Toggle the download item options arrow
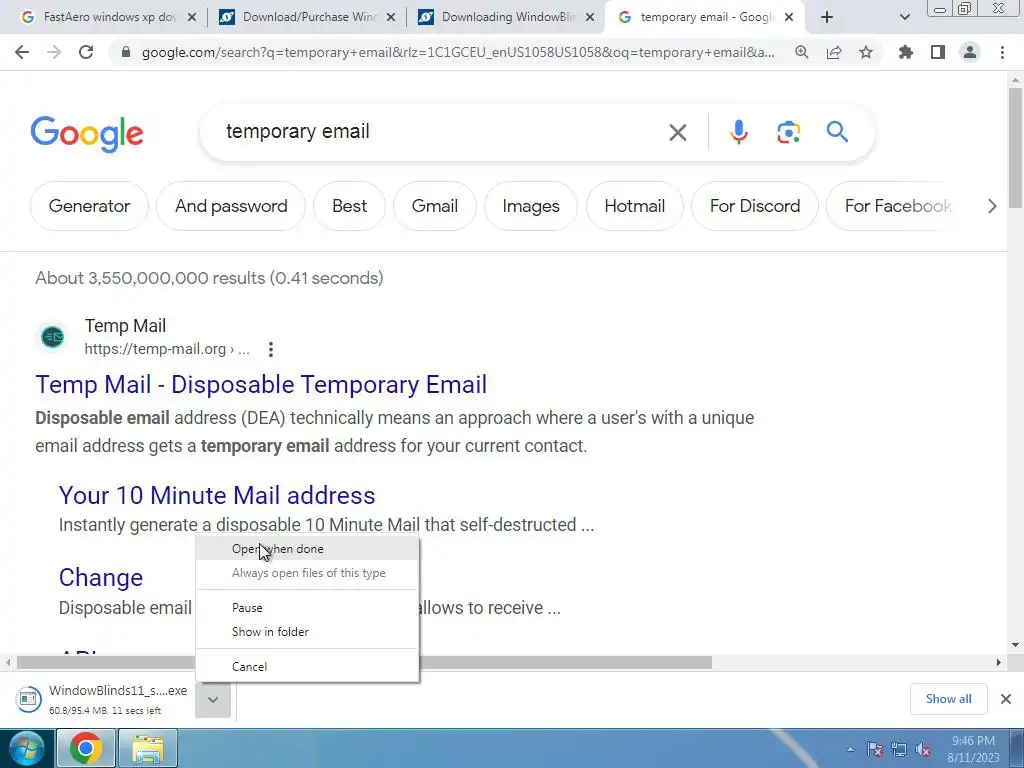Viewport: 1024px width, 768px height. click(x=213, y=699)
